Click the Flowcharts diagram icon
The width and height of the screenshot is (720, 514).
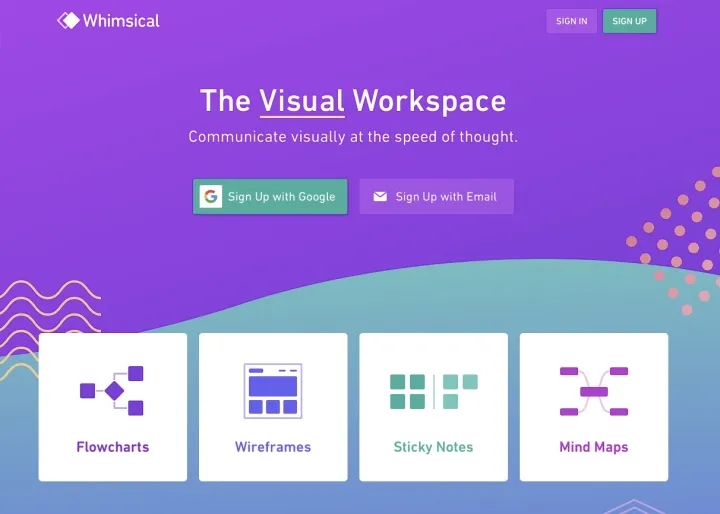(112, 390)
